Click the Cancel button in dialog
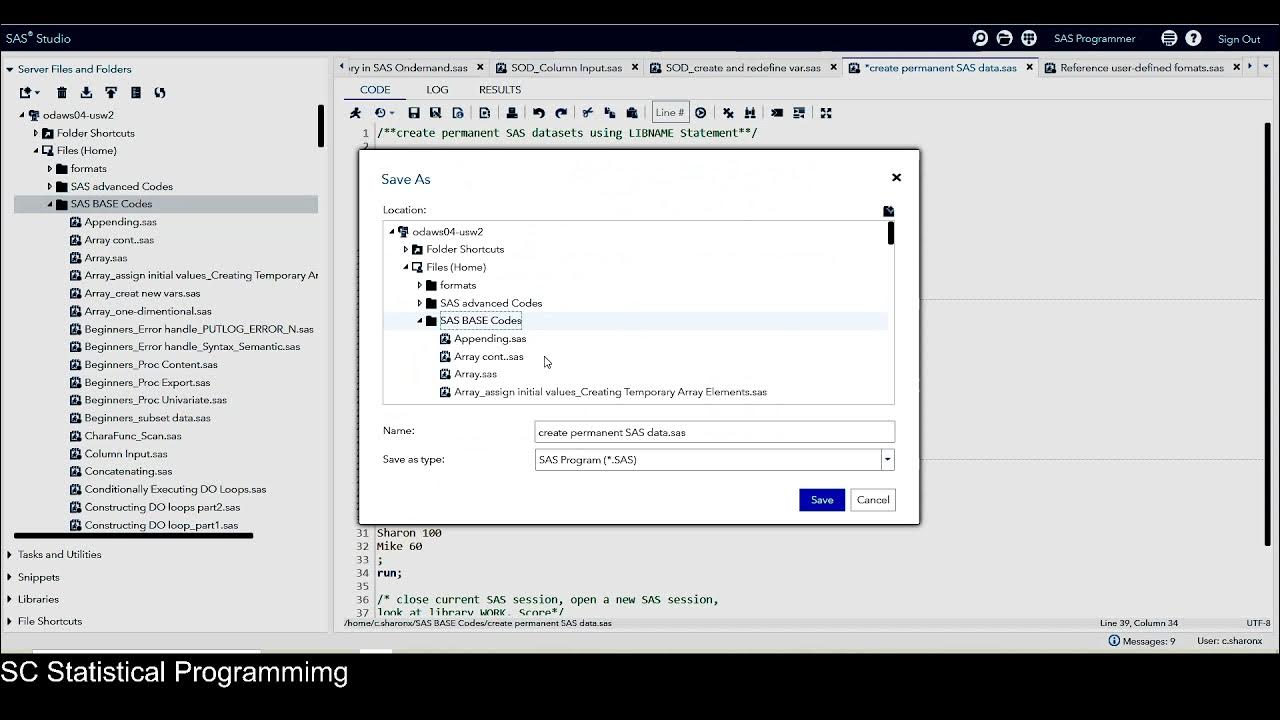Image resolution: width=1280 pixels, height=720 pixels. tap(873, 500)
